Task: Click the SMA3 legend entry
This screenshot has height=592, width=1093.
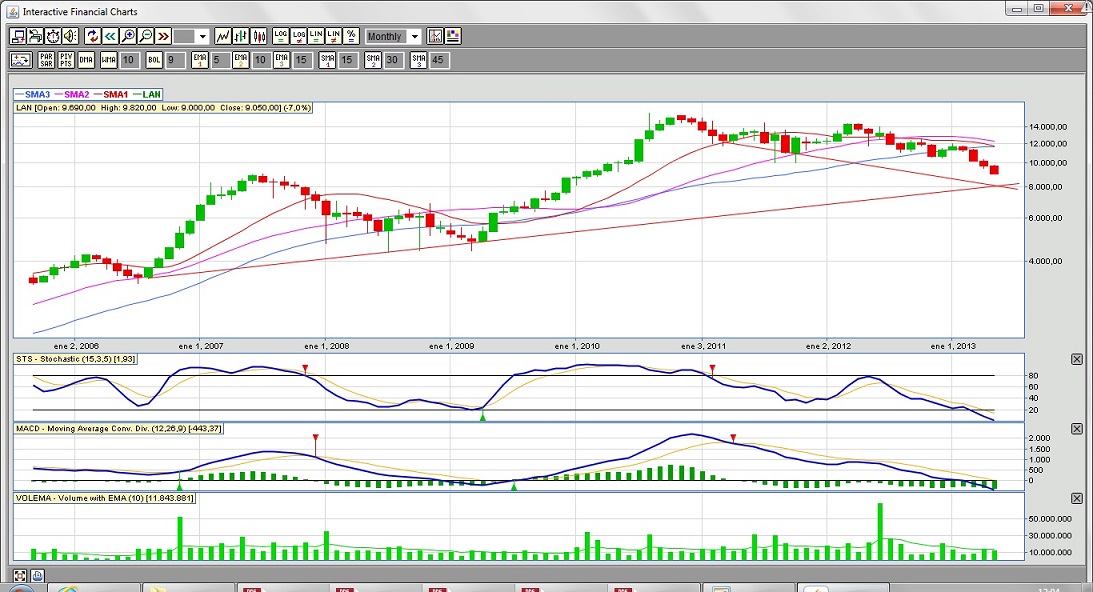Action: [33, 94]
